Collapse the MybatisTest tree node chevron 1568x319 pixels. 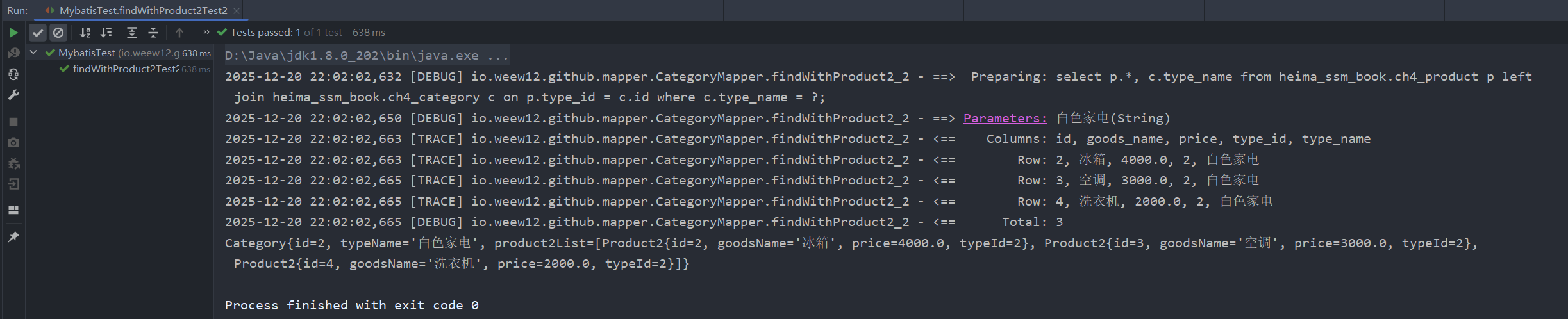[x=33, y=53]
